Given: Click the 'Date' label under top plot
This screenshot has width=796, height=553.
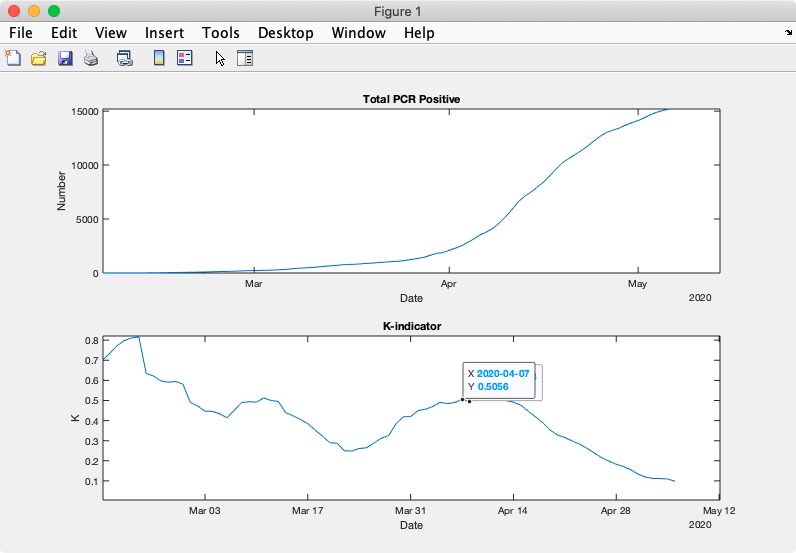Looking at the screenshot, I should (411, 298).
